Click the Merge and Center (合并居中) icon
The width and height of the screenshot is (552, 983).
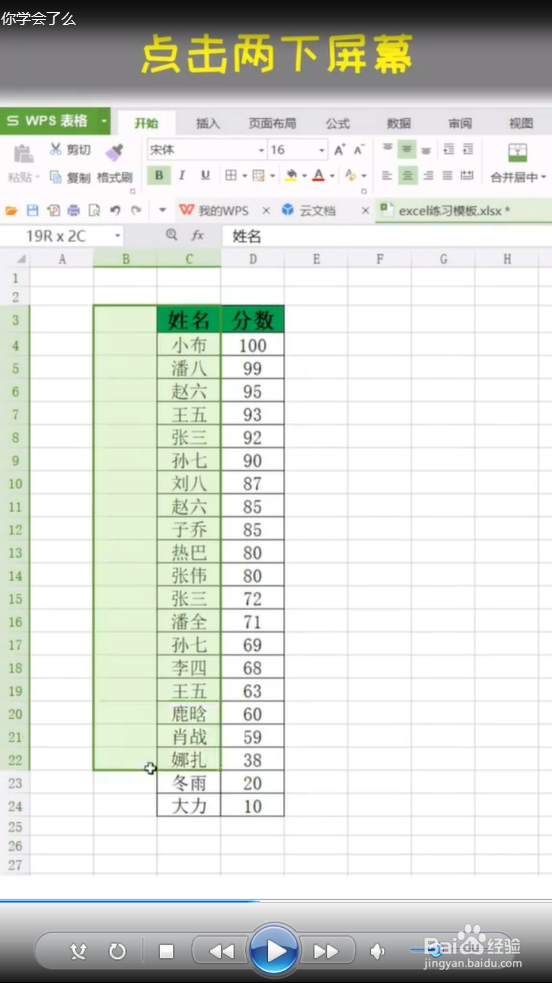pos(518,153)
